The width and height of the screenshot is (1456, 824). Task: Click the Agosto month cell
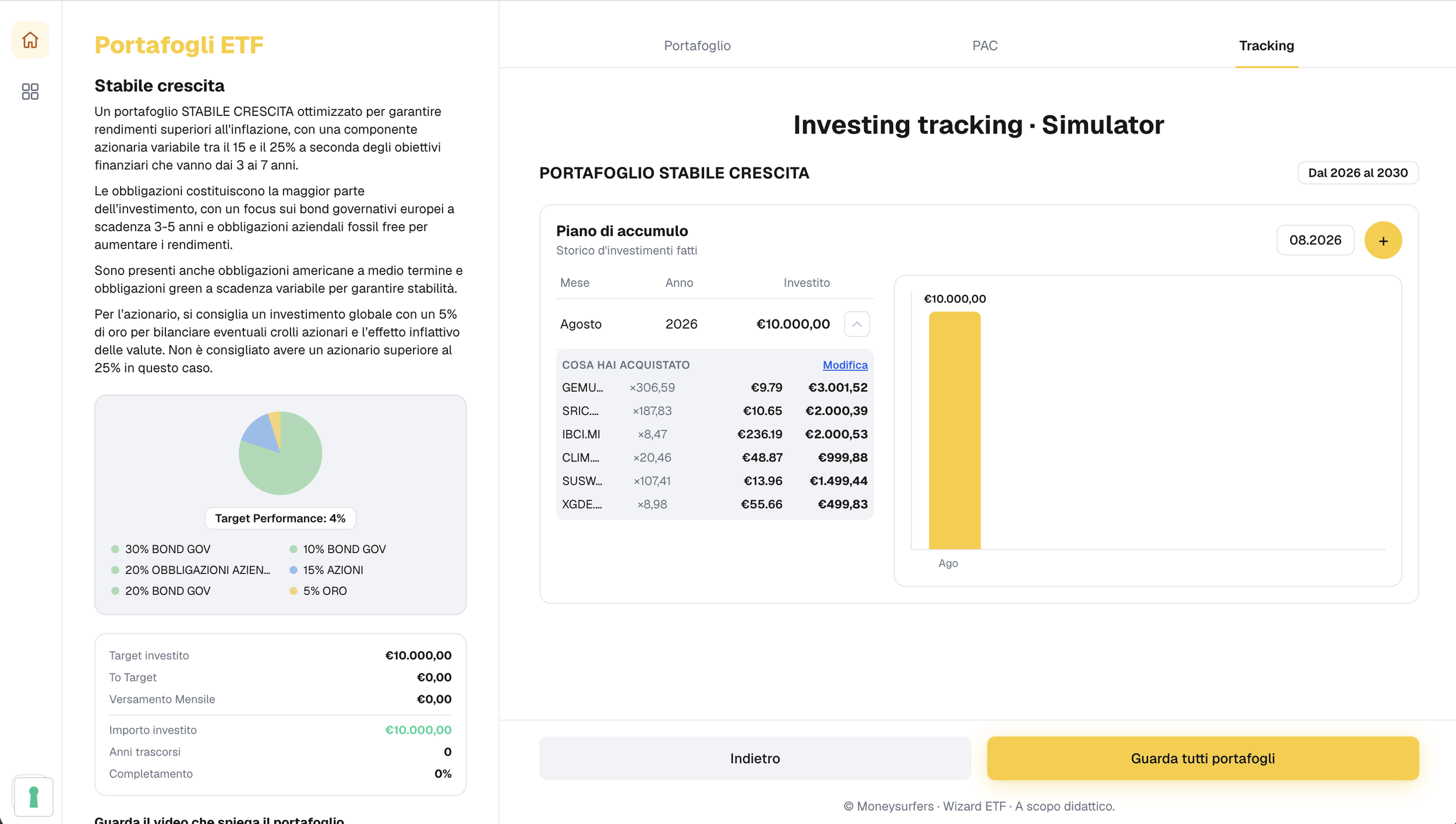click(581, 324)
